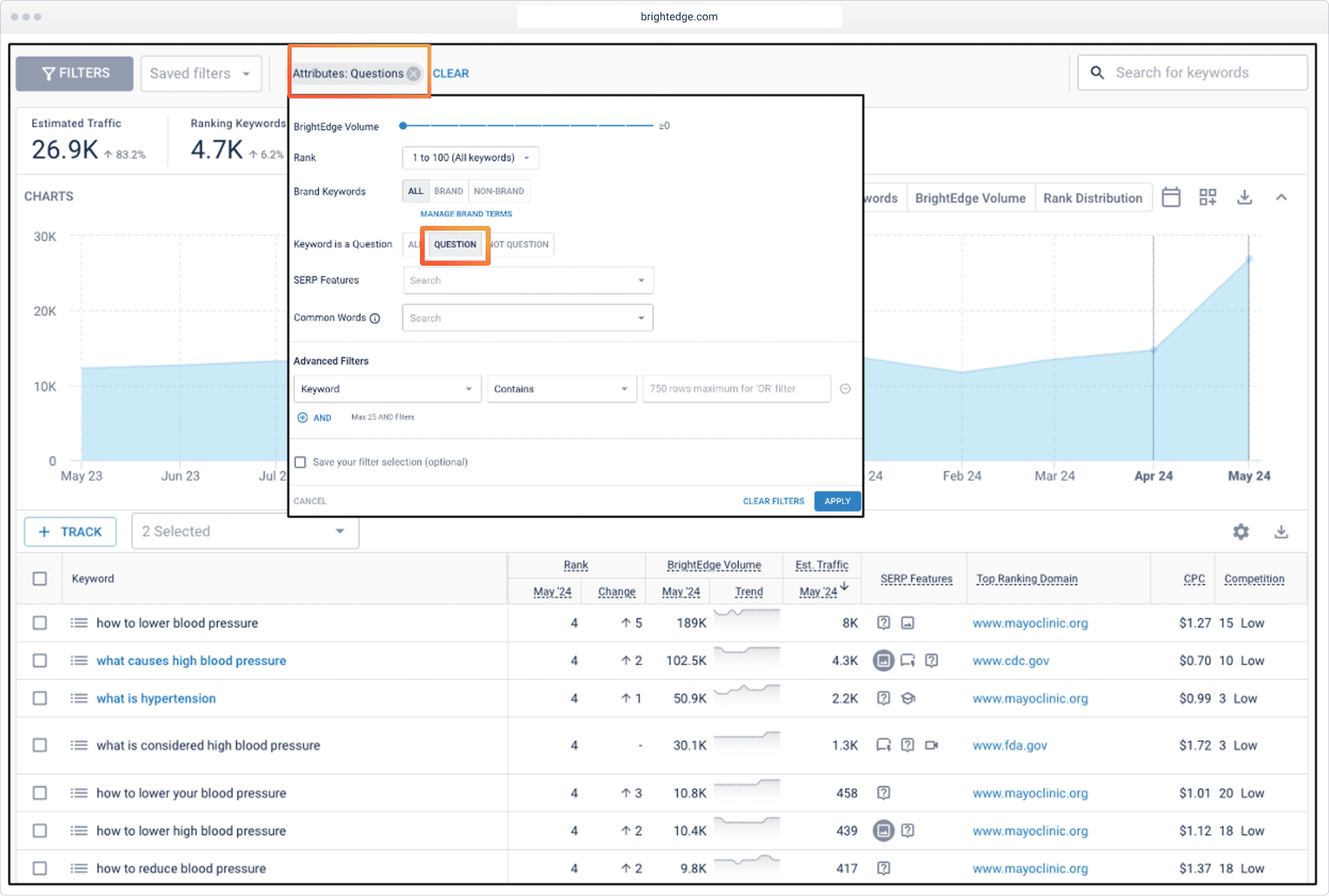Toggle the select-all checkbox in table header
1329x896 pixels.
40,579
